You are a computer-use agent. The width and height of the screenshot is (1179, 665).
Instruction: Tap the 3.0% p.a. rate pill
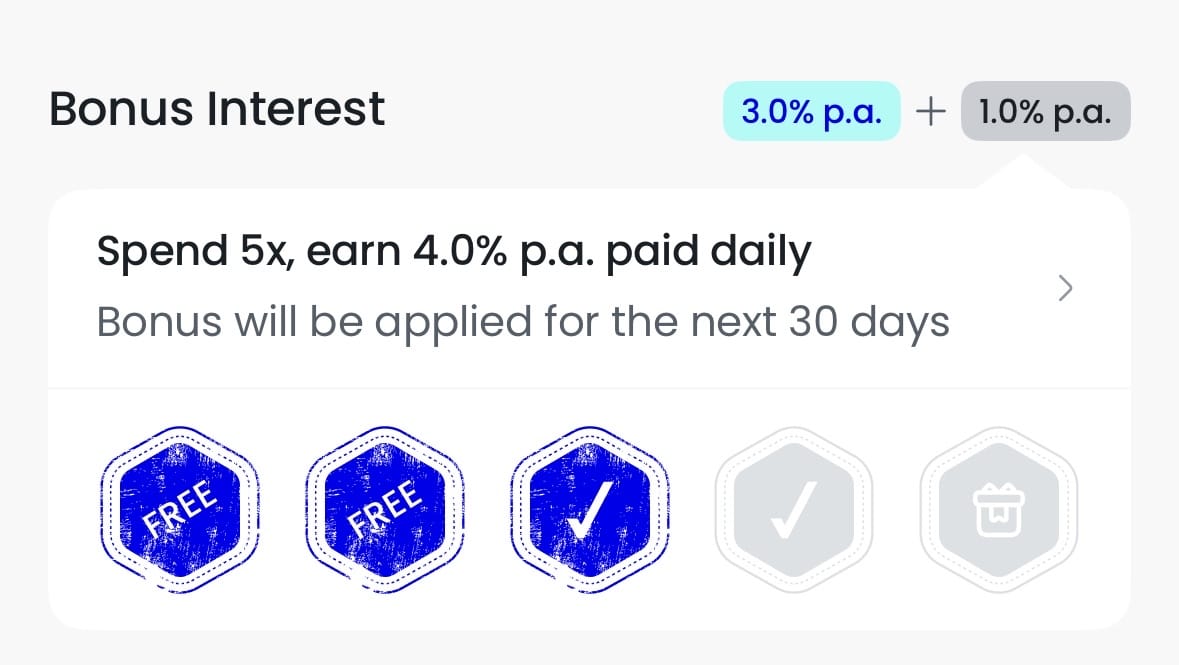pos(811,111)
